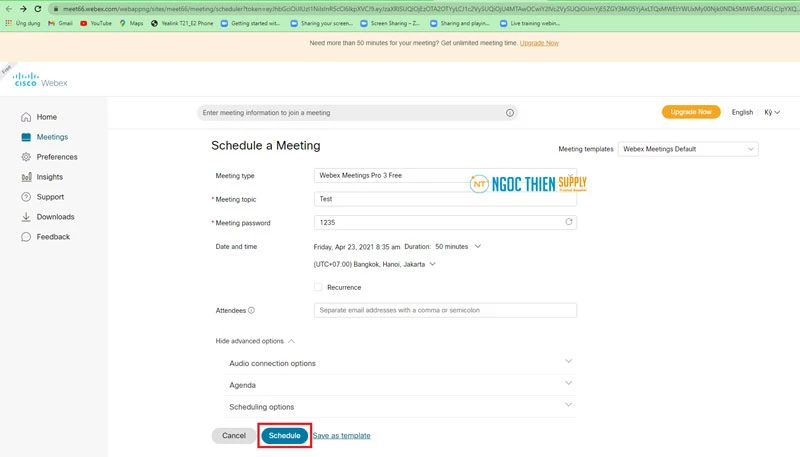The image size is (800, 457).
Task: Click the Downloads arrow icon
Action: (26, 217)
